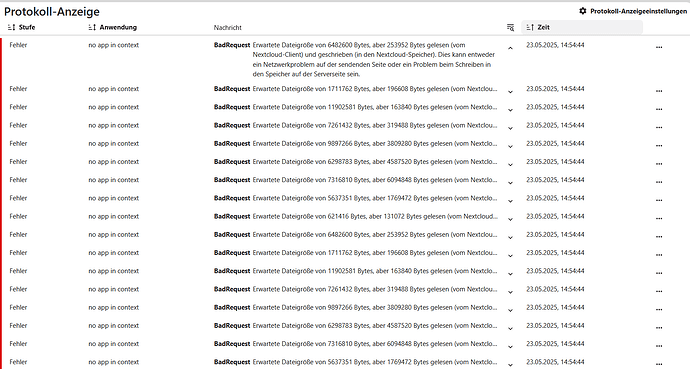Open three-dot menu for 11902581 Bytes entry
Image resolution: width=690 pixels, height=369 pixels.
[x=659, y=109]
